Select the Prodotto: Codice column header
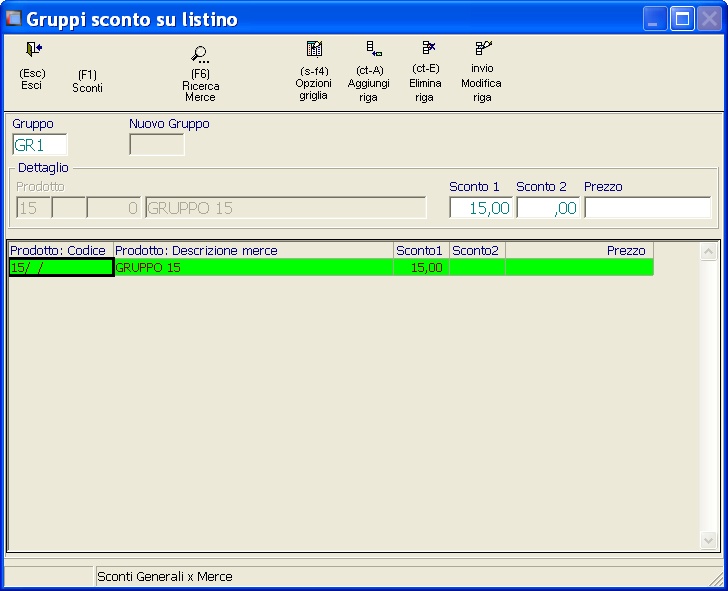The image size is (728, 591). [61, 251]
